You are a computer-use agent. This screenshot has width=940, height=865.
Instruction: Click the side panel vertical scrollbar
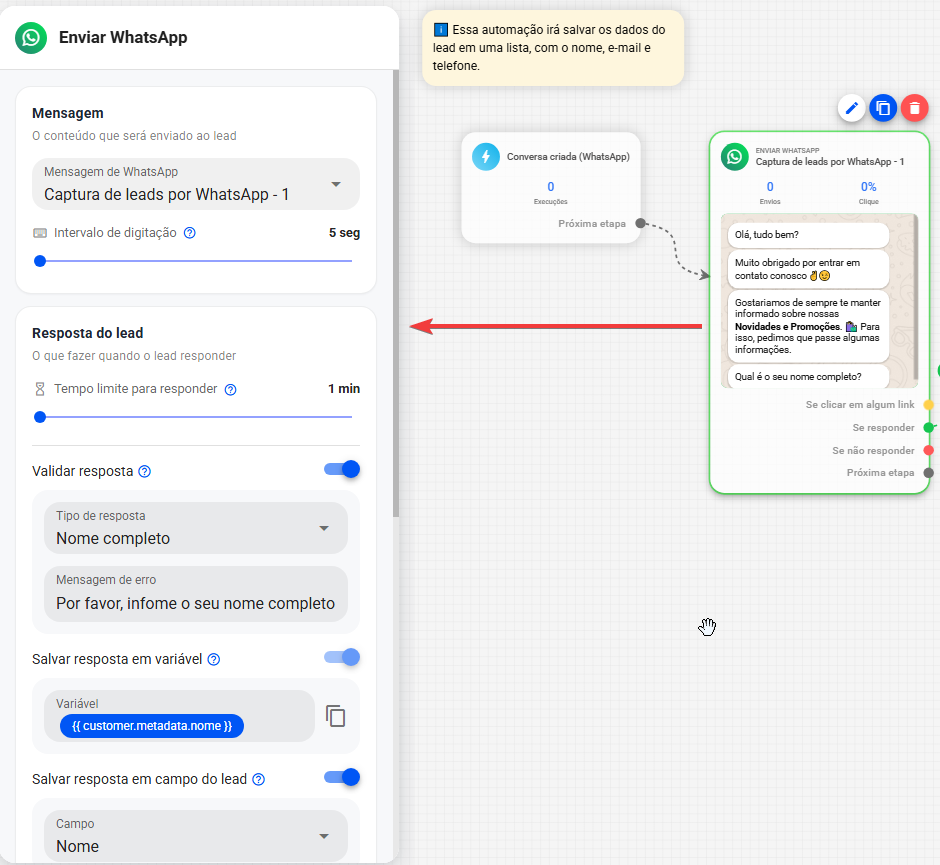[x=396, y=294]
